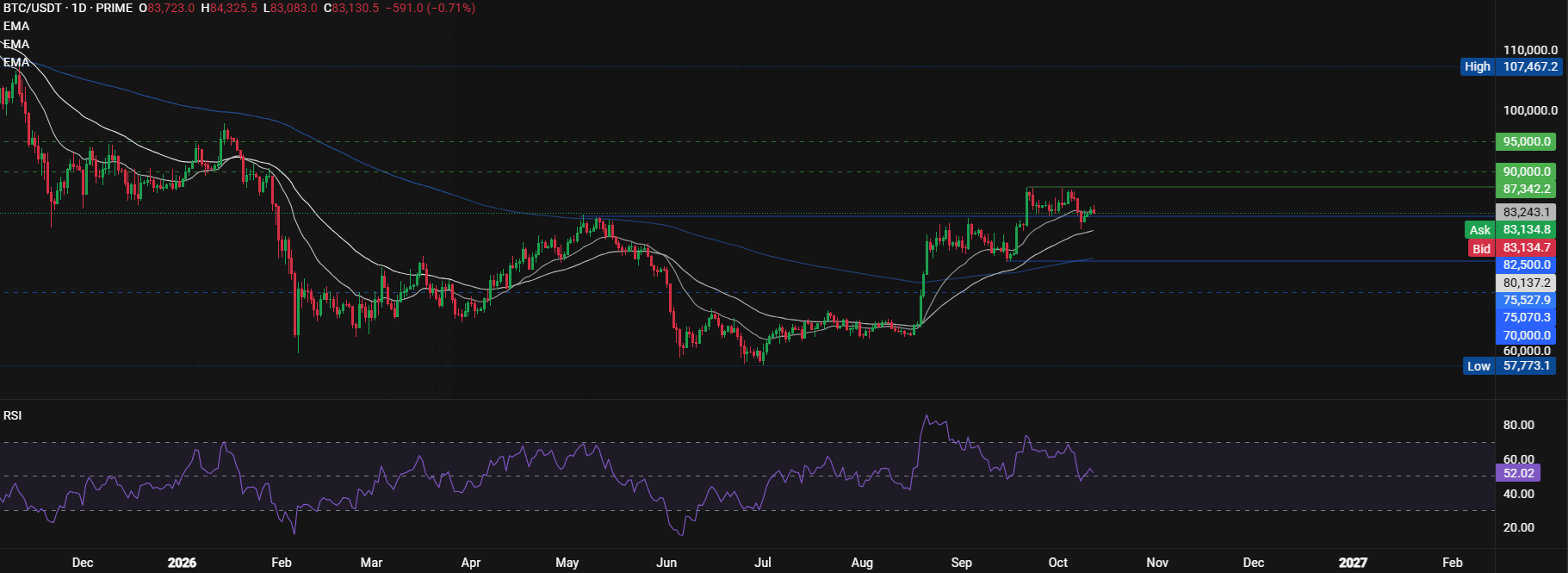Select the green 95,000.0 price label
Viewport: 1568px width, 573px height.
tap(1527, 141)
